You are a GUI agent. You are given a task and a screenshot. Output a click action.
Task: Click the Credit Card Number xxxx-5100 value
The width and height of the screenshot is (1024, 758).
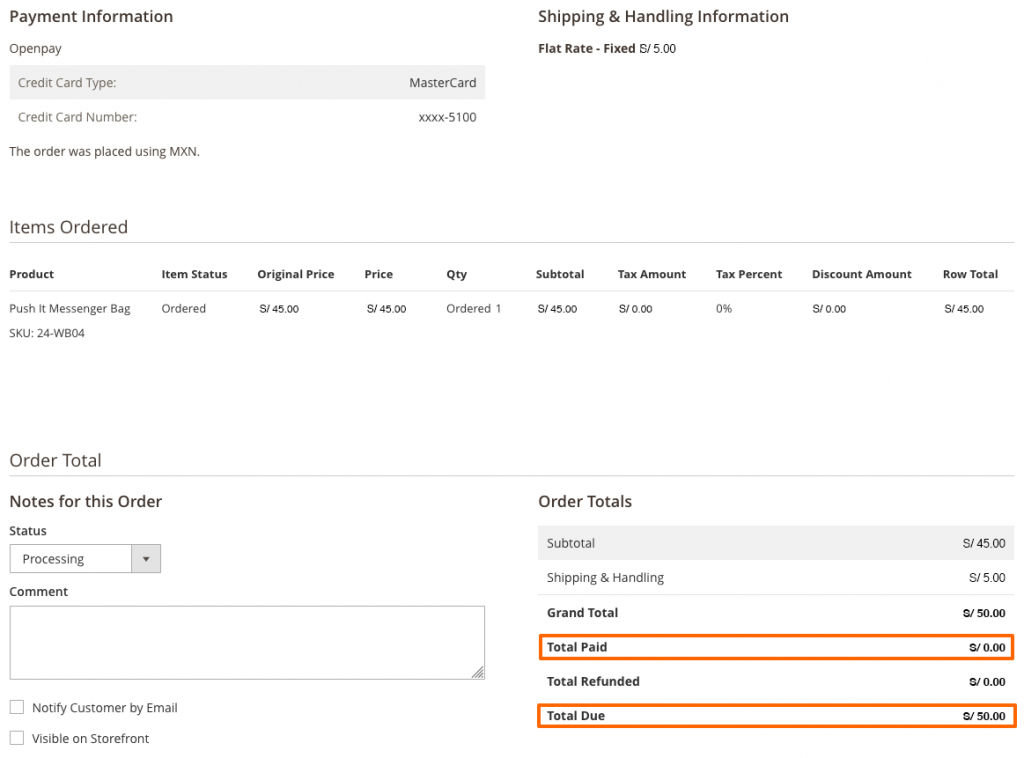tap(447, 117)
